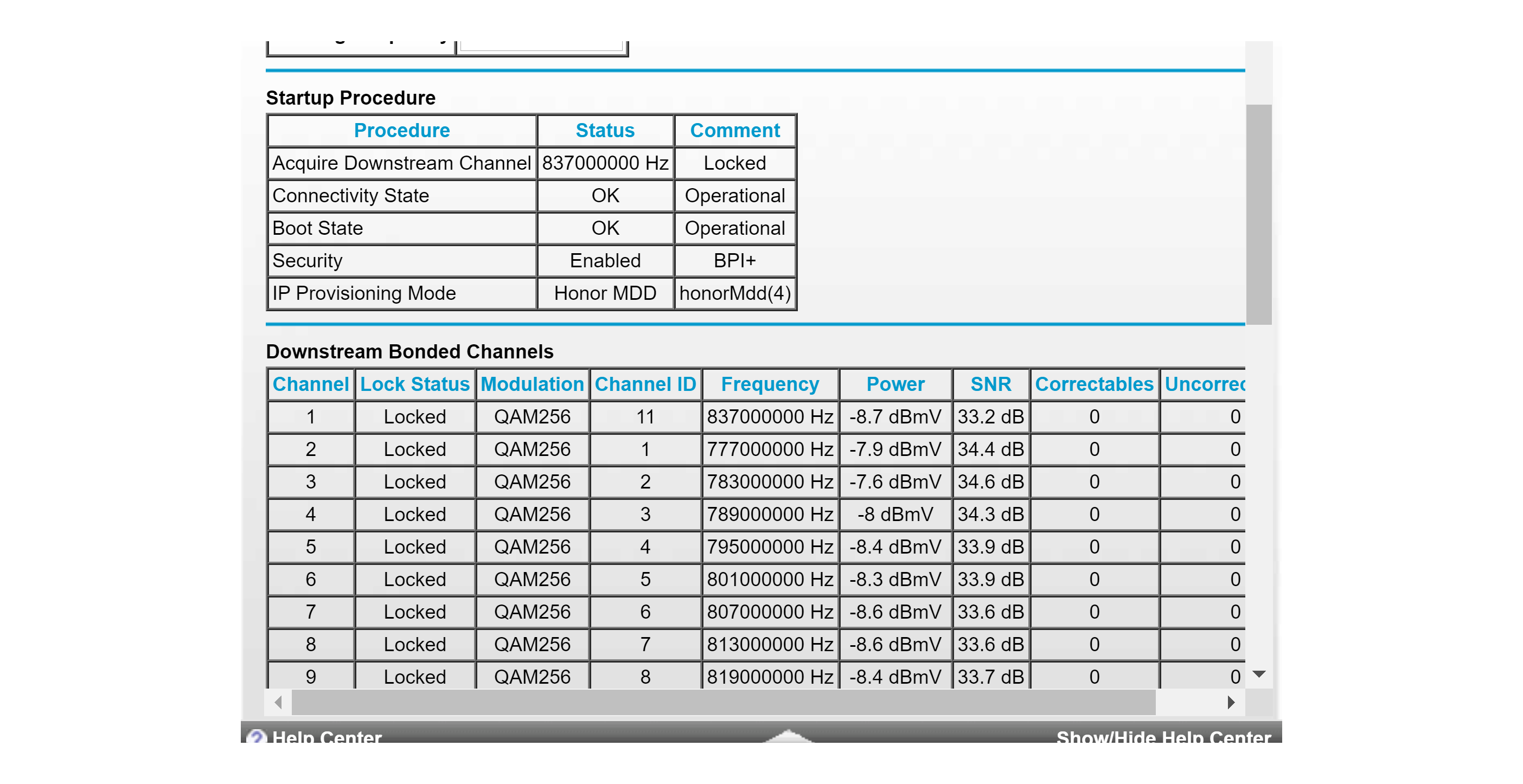Click the -8.7 dBmV power value
The height and width of the screenshot is (784, 1523).
895,417
